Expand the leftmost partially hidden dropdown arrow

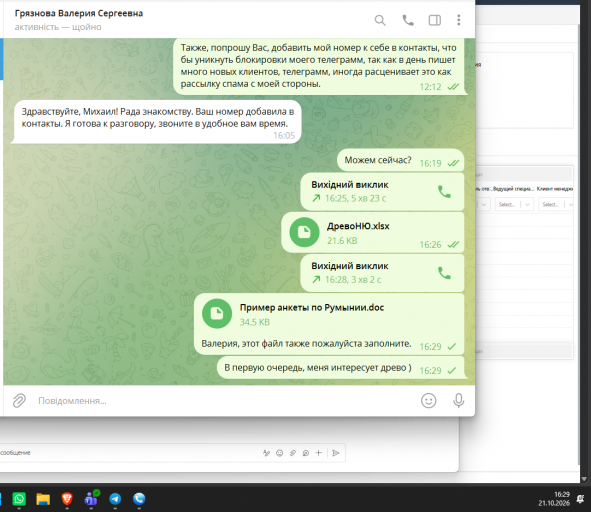point(484,204)
